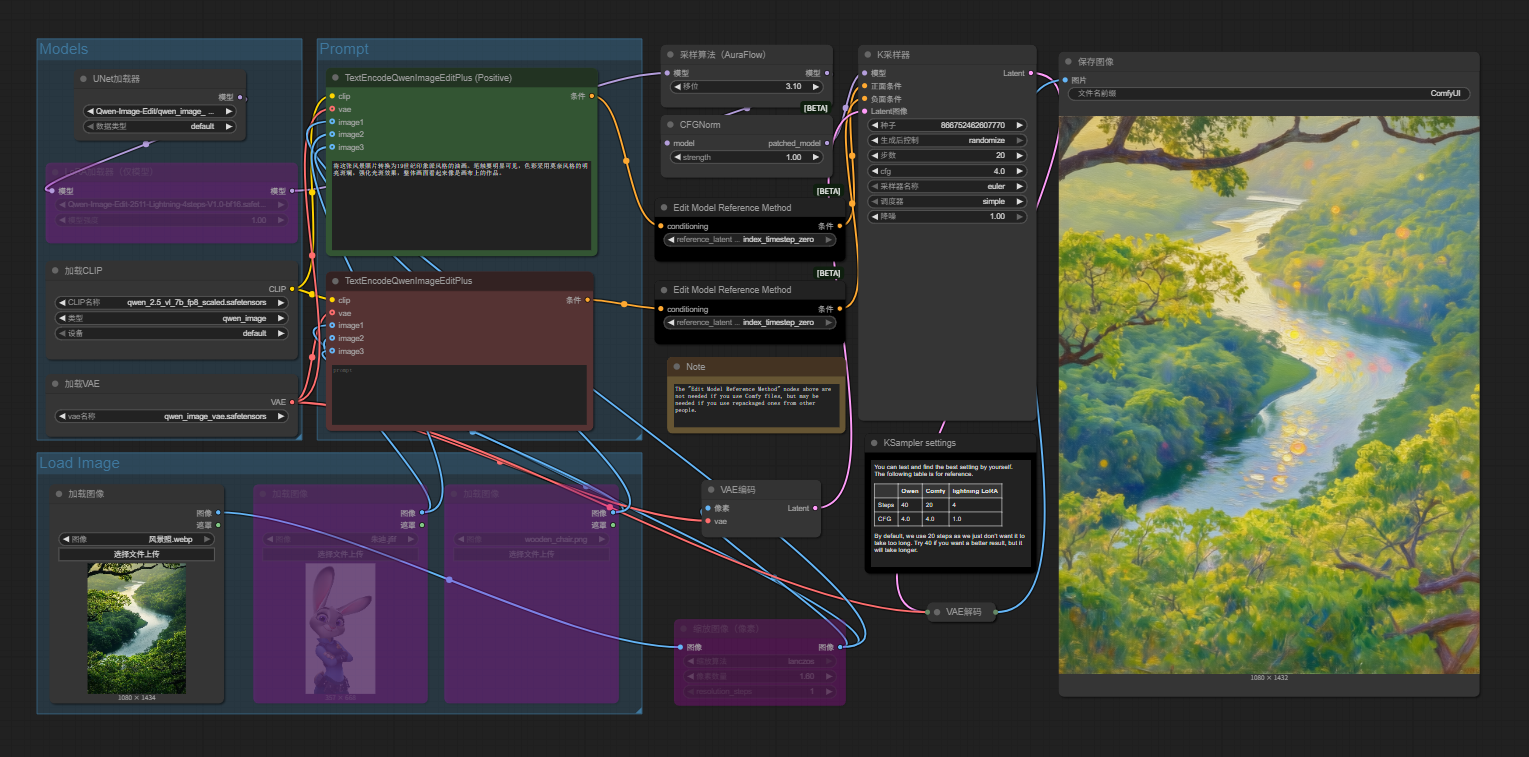The image size is (1529, 757).
Task: Click the 风景照 river landscape input thumbnail
Action: click(137, 628)
